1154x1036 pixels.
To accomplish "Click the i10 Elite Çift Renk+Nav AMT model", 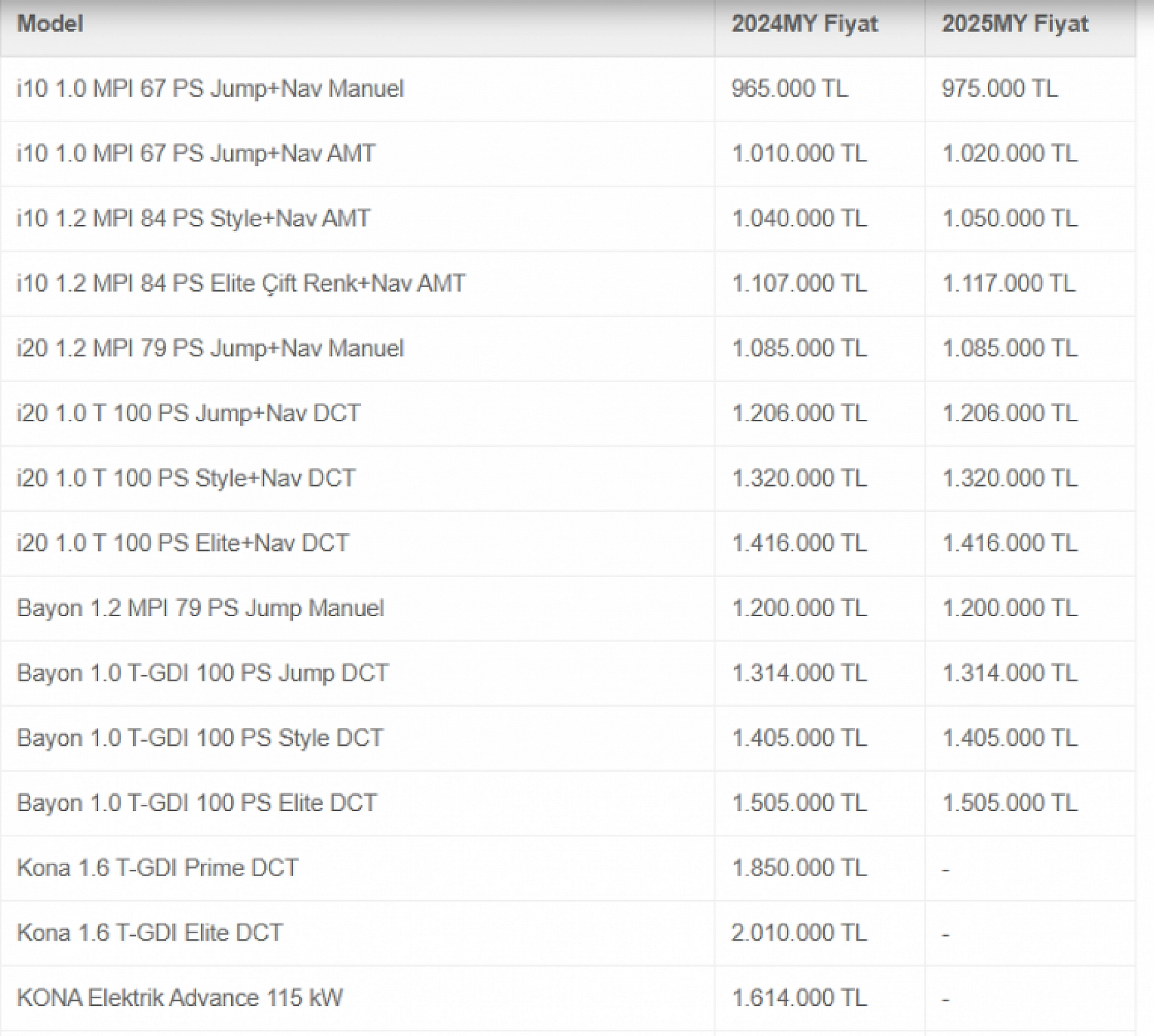I will tap(241, 283).
